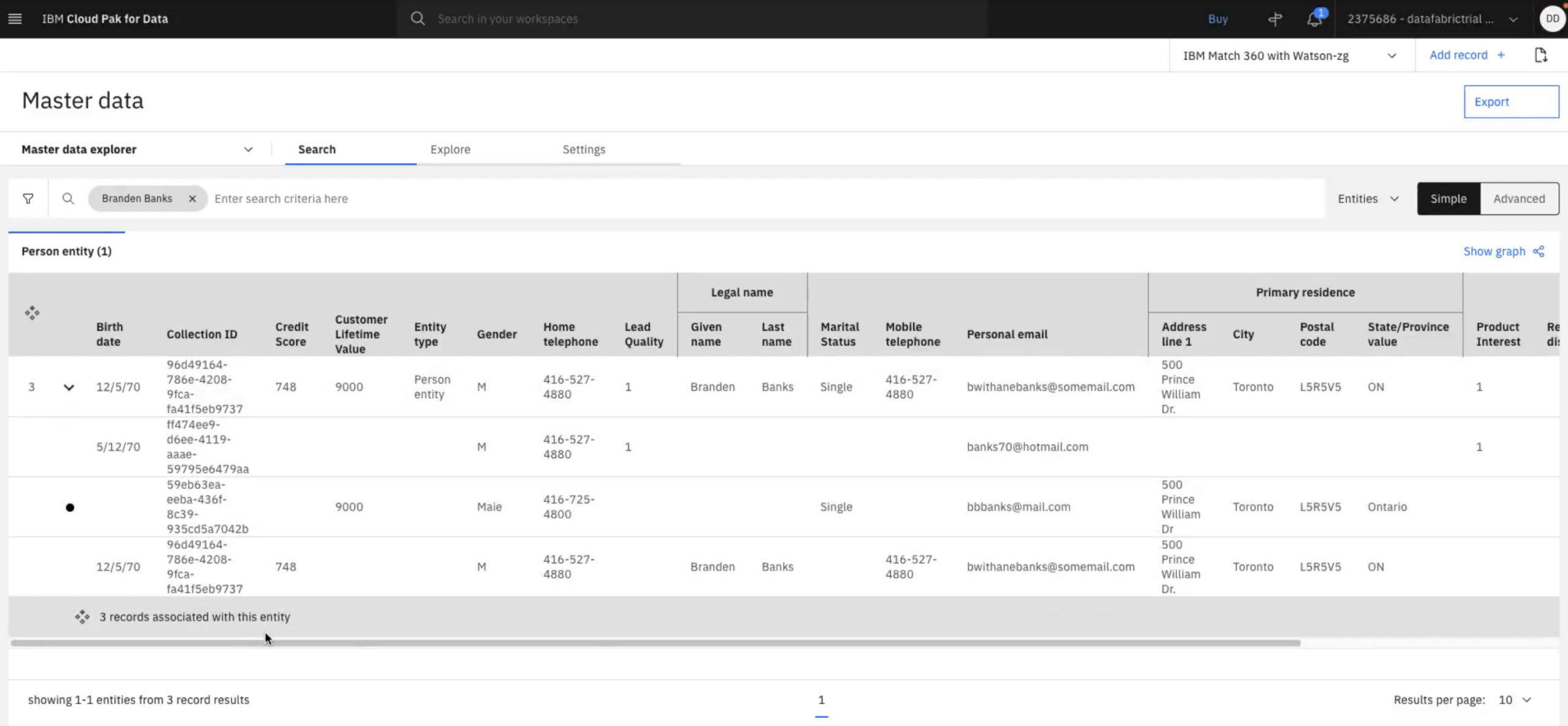
Task: Open the notifications bell
Action: click(1314, 19)
